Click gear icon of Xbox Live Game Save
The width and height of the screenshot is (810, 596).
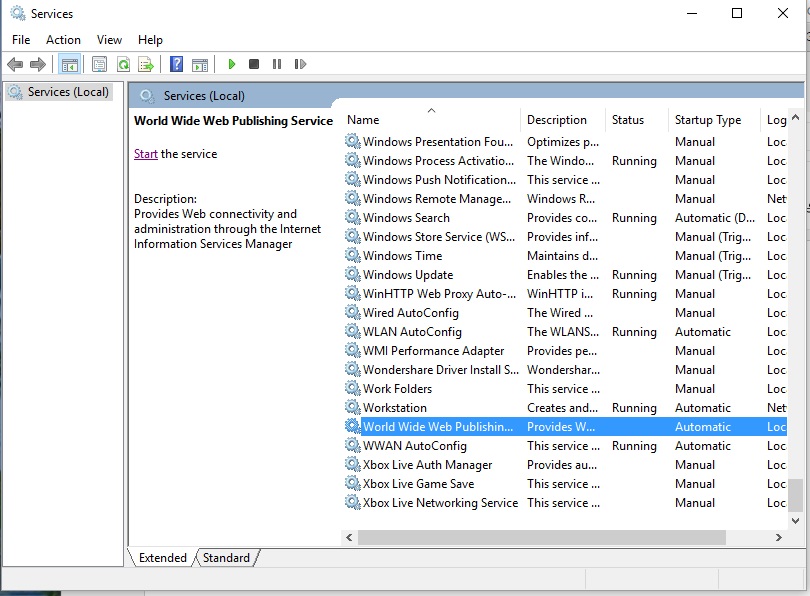352,483
